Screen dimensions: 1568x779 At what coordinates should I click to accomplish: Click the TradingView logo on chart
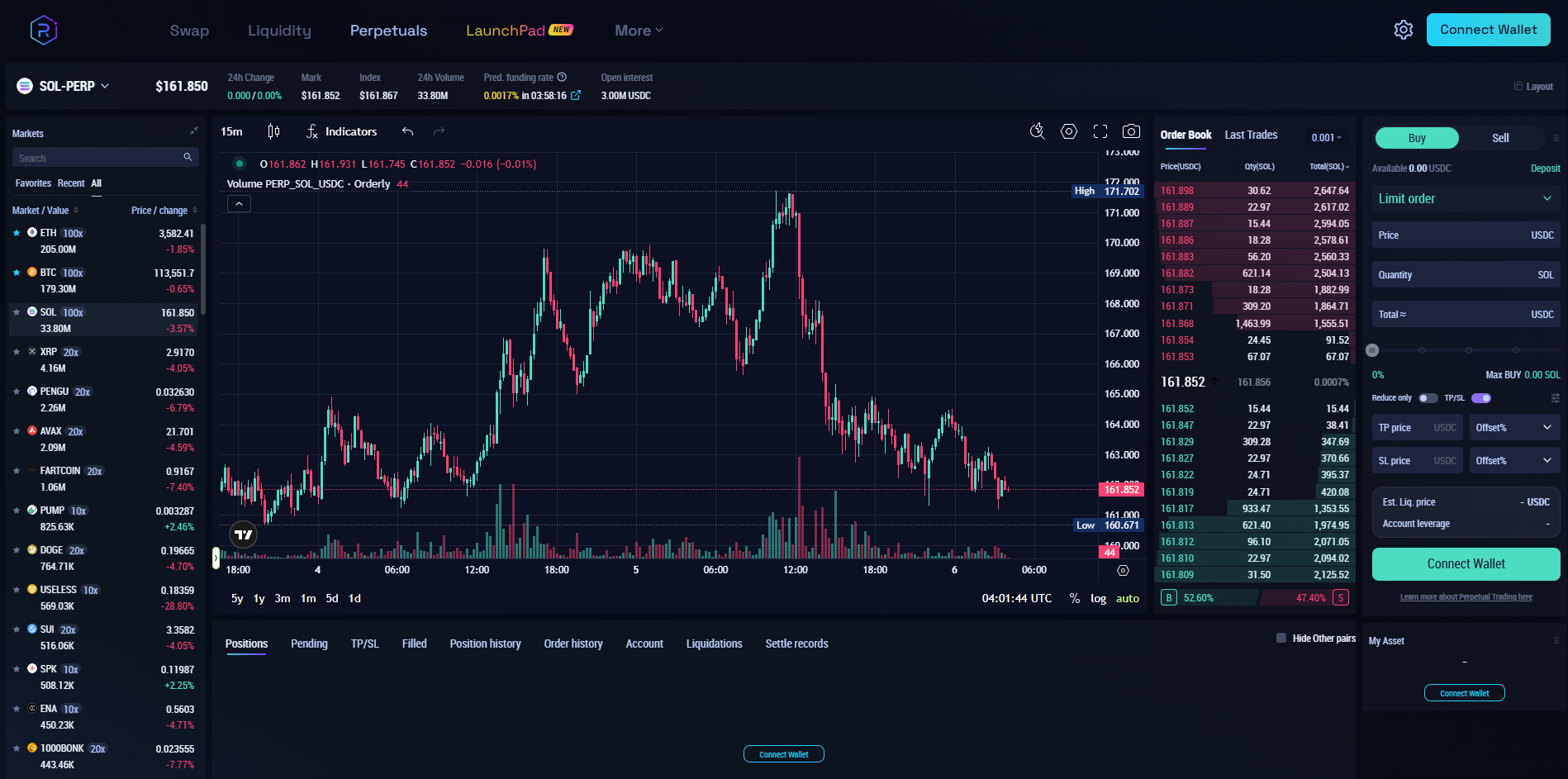[243, 534]
